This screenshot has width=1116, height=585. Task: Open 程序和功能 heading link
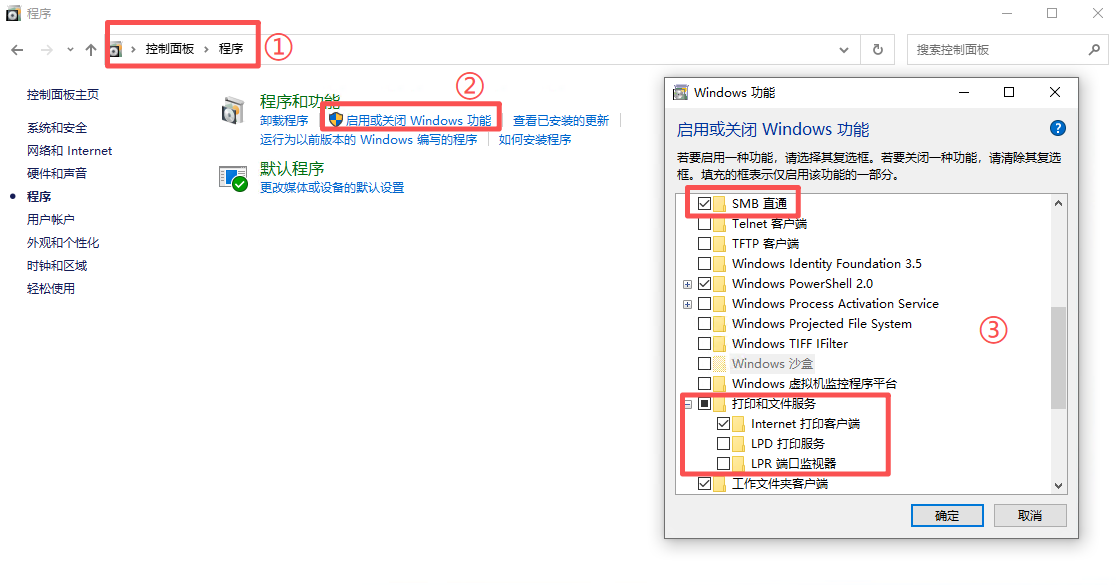[300, 101]
